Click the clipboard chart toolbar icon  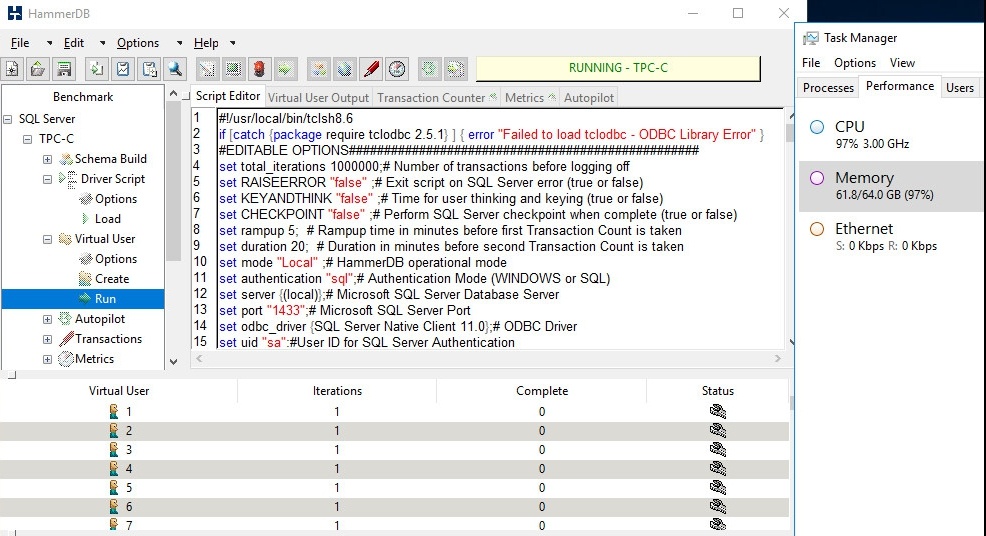[123, 69]
